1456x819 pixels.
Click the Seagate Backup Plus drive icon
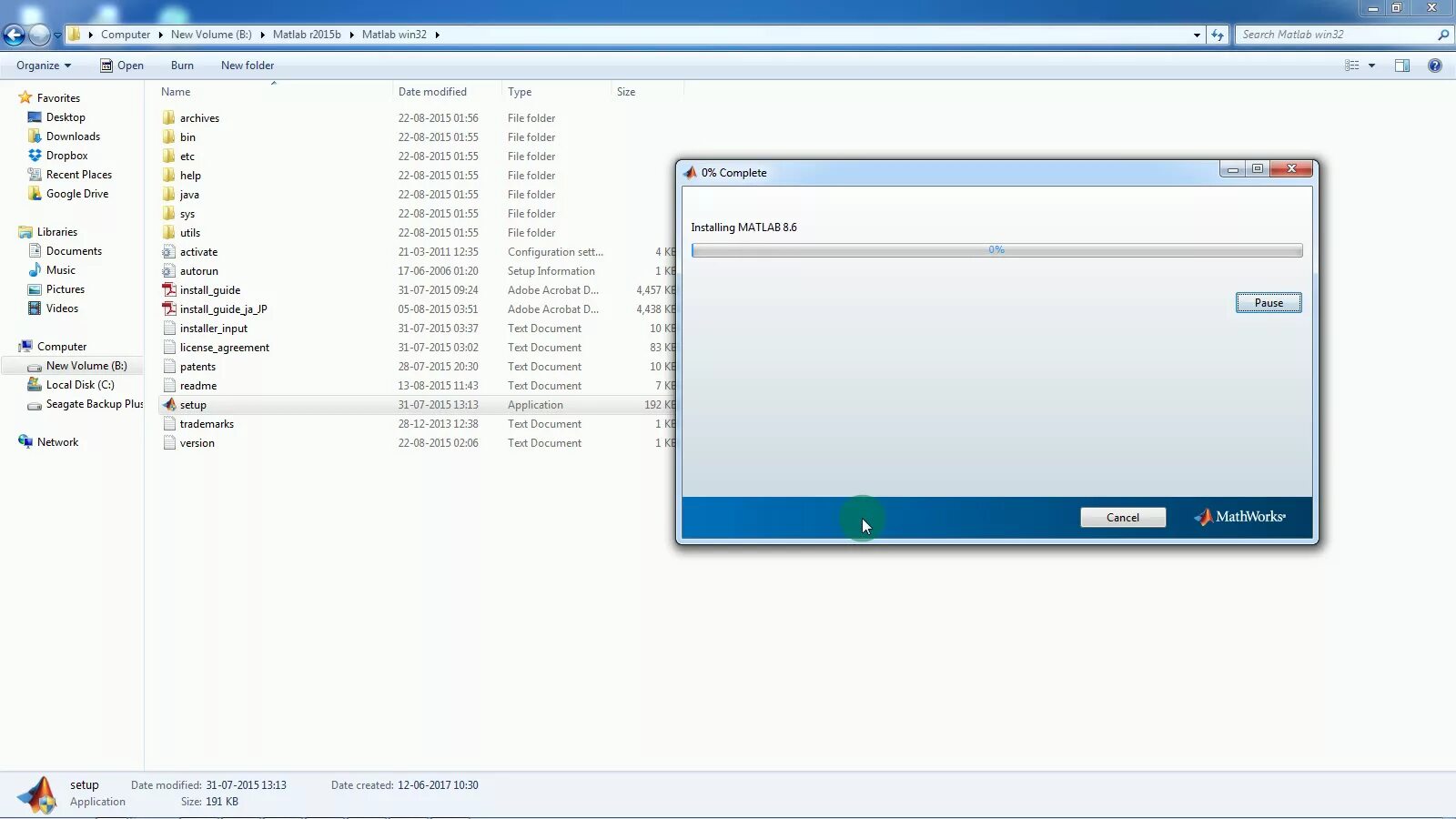click(35, 404)
